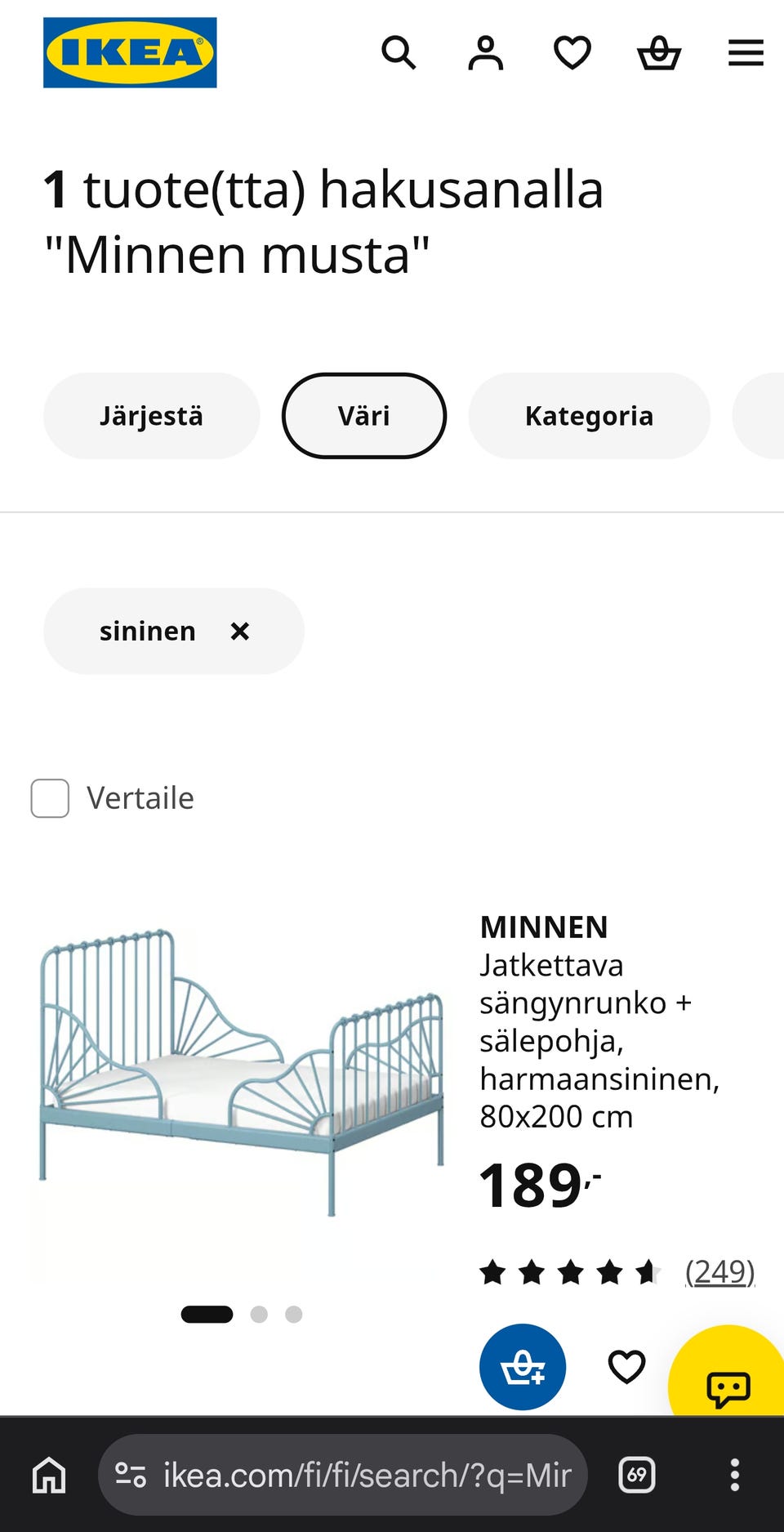Open the hamburger menu
The width and height of the screenshot is (784, 1532).
[x=746, y=53]
